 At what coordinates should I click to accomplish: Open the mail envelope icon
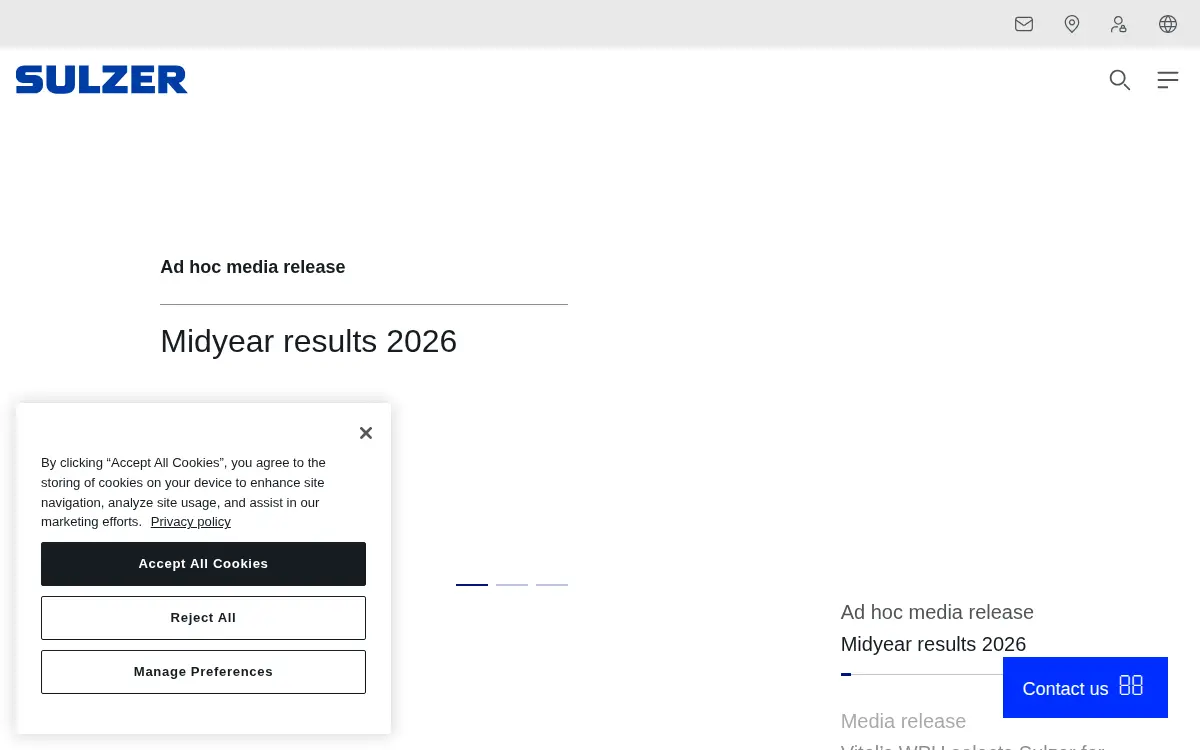click(1024, 24)
